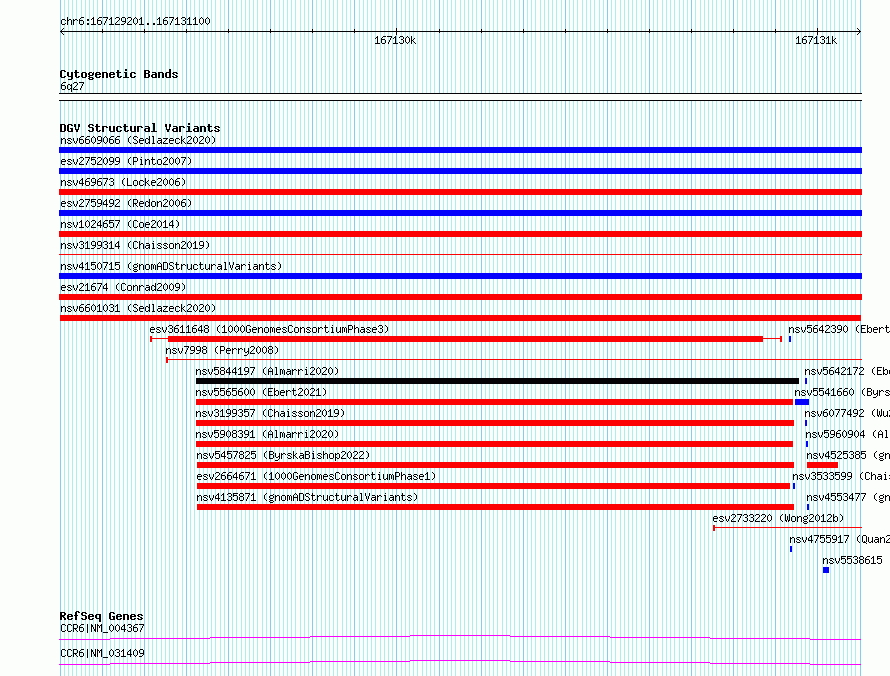This screenshot has height=676, width=890.
Task: Open nsv5565600 (Ebert2021) variant label
Action: tap(261, 392)
